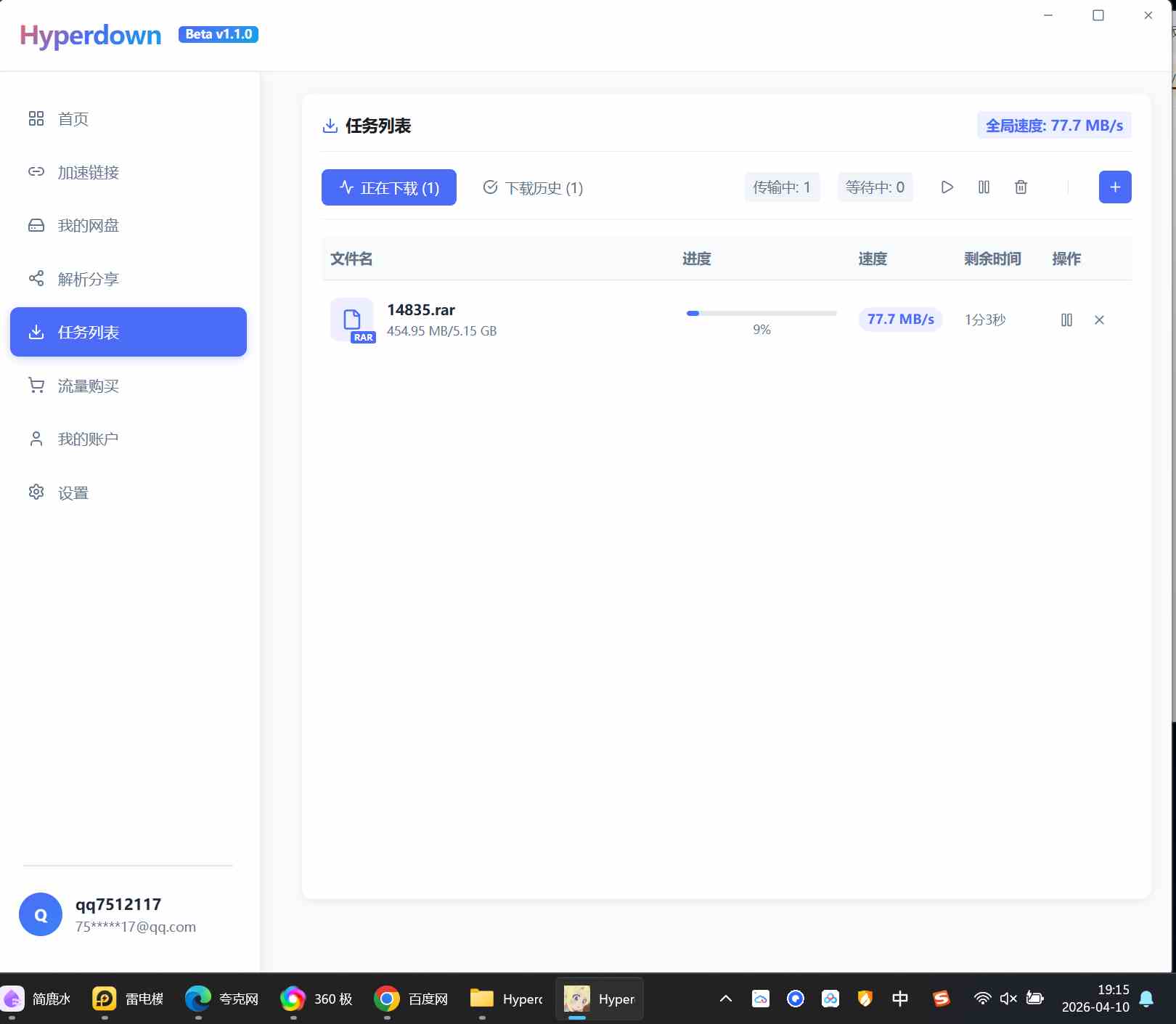This screenshot has width=1176, height=1024.
Task: Delete tasks using the trash icon
Action: (1021, 187)
